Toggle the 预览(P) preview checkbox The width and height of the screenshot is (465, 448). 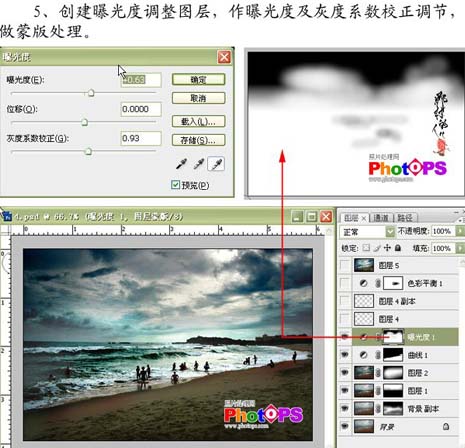(x=175, y=185)
